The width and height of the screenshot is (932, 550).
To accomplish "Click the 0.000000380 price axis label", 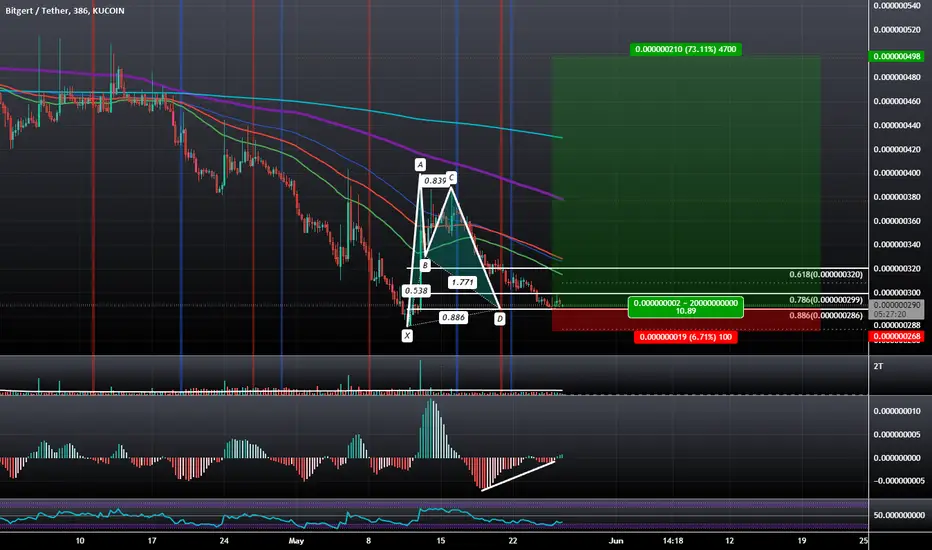I will (x=897, y=197).
